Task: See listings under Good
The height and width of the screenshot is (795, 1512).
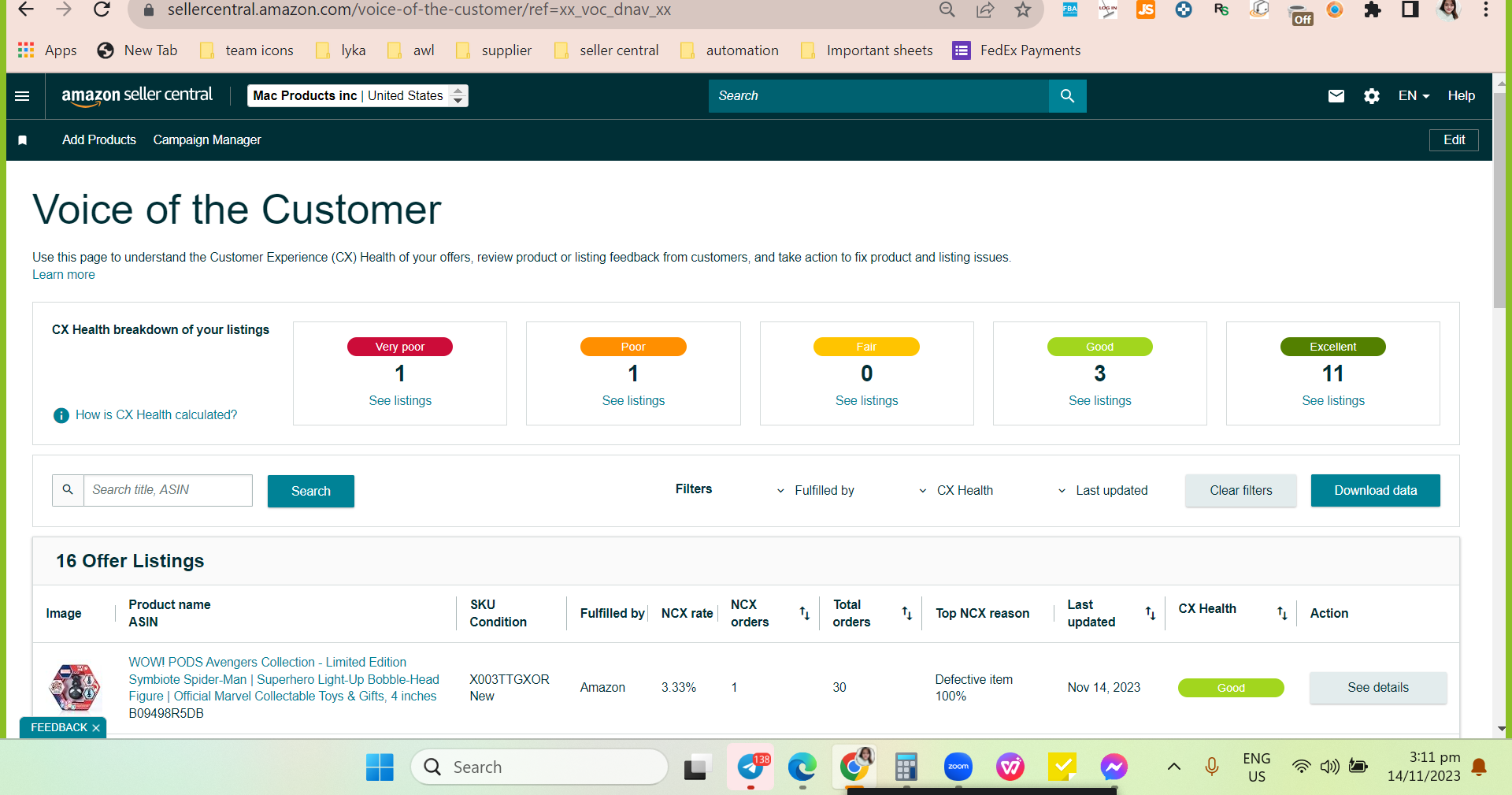Action: coord(1100,401)
